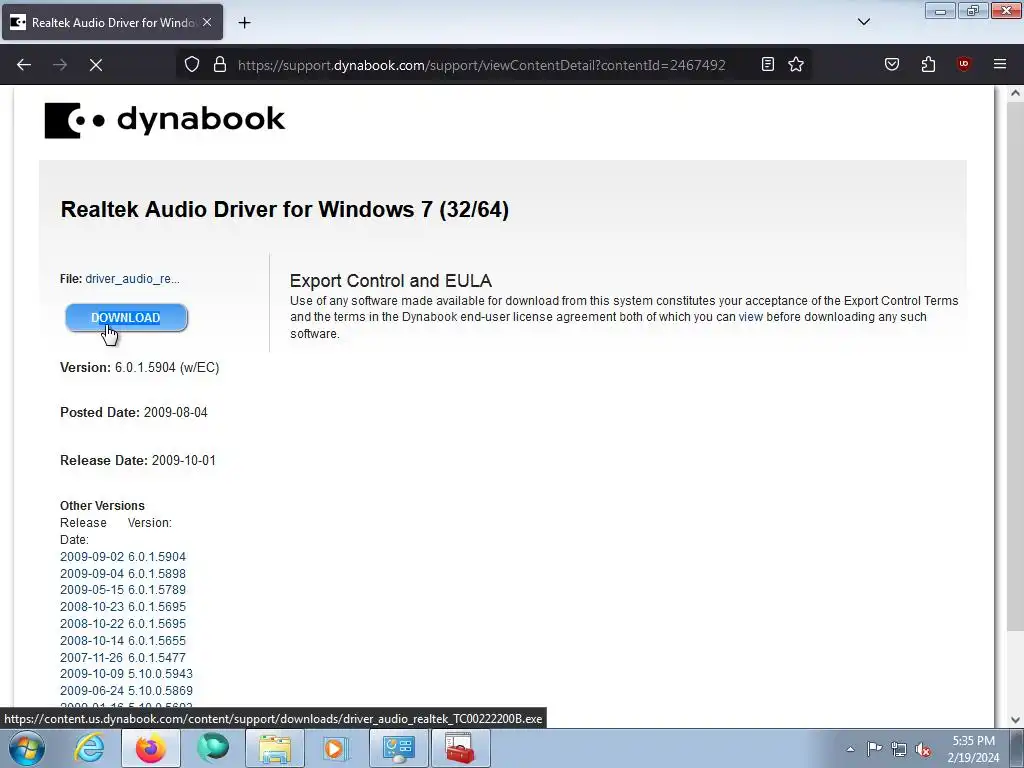Open version 2008-10-23 6.0.1.5695
The image size is (1024, 768).
(x=123, y=607)
